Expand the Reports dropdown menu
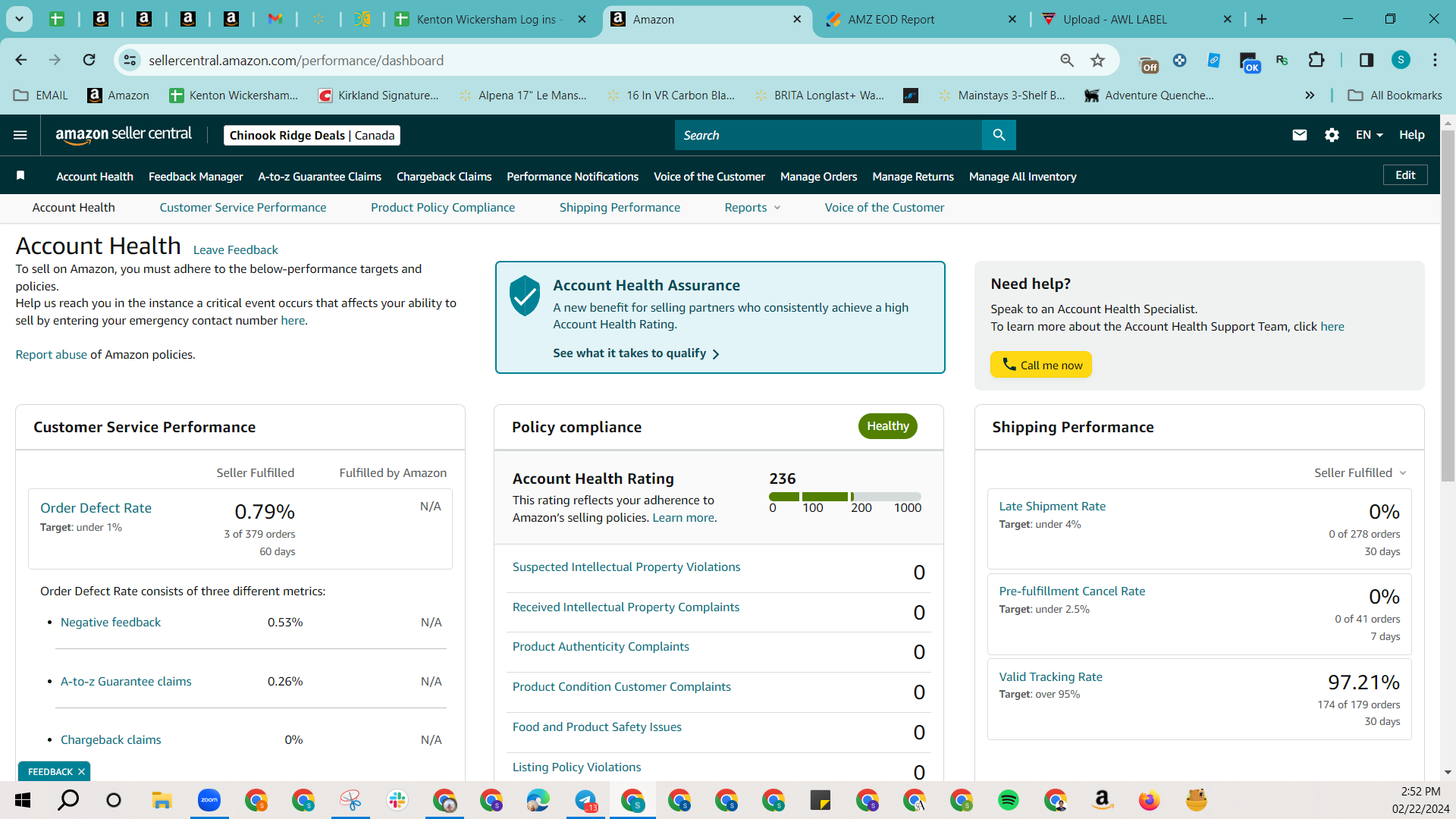 (752, 208)
